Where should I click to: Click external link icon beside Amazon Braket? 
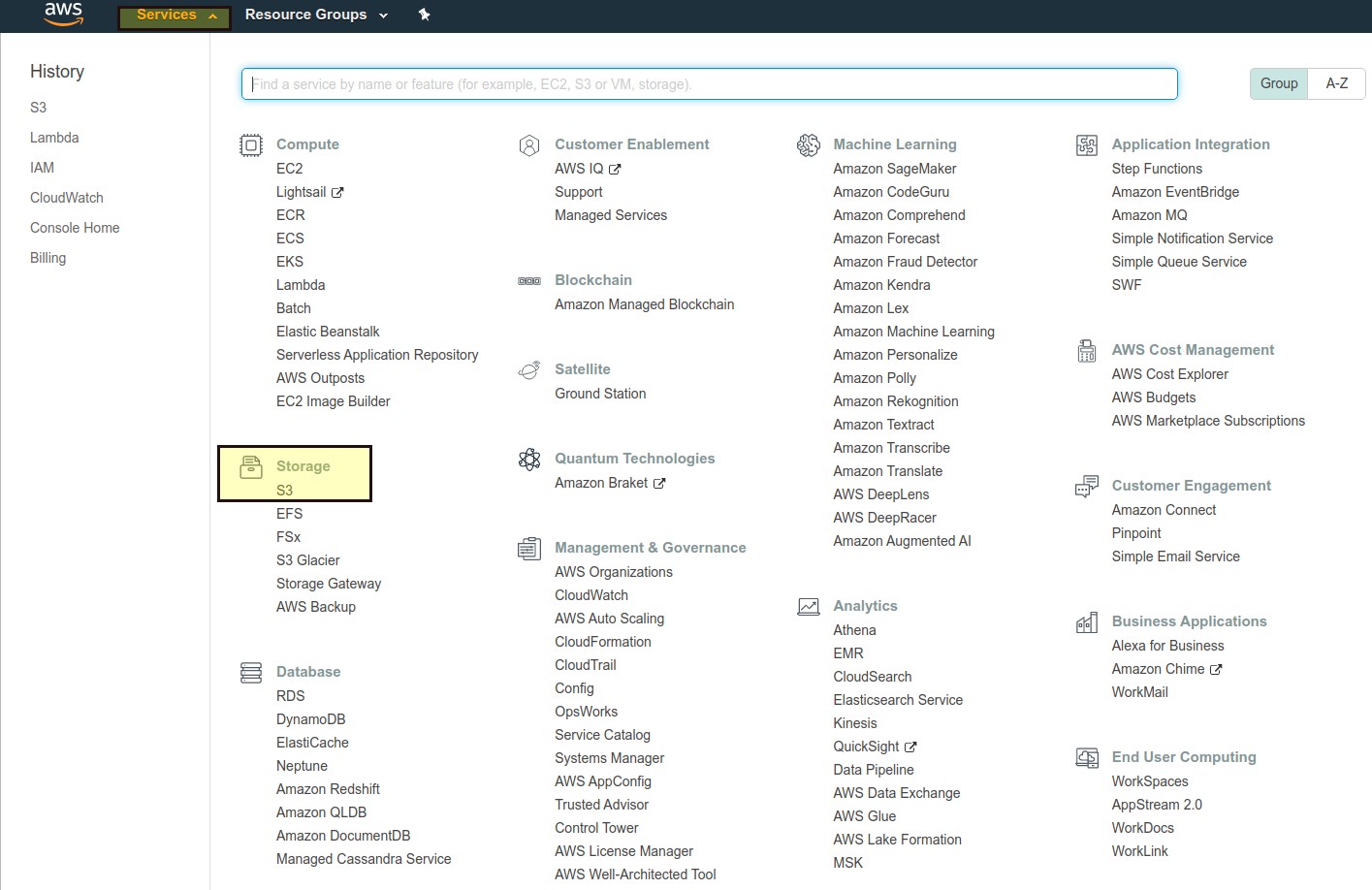[x=659, y=484]
